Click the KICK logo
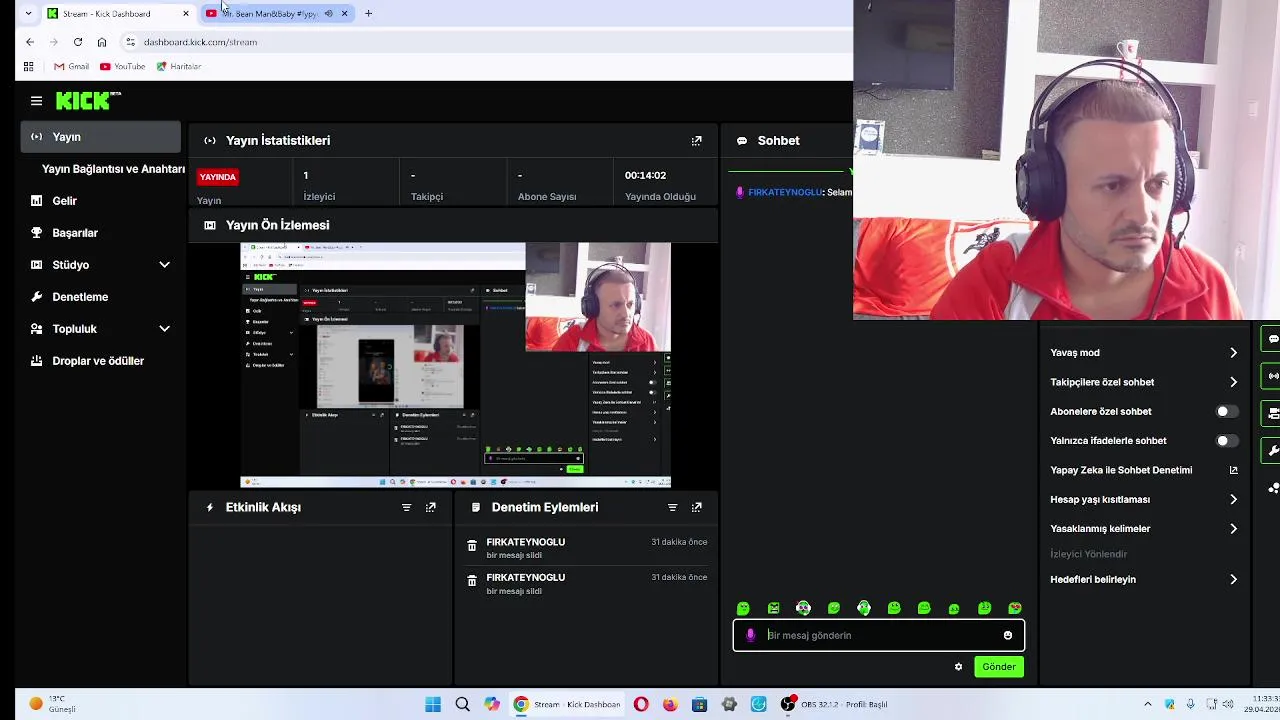1280x720 pixels. [x=87, y=100]
